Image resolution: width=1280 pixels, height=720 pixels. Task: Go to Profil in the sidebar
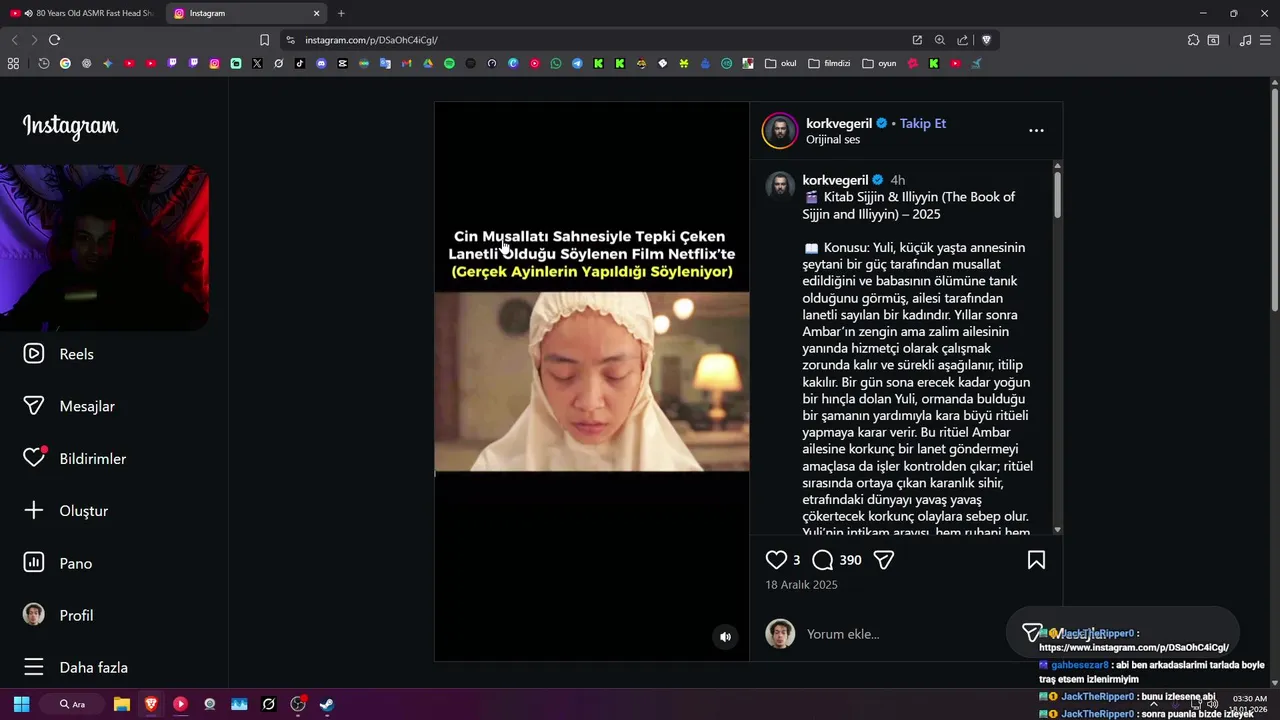[x=59, y=615]
